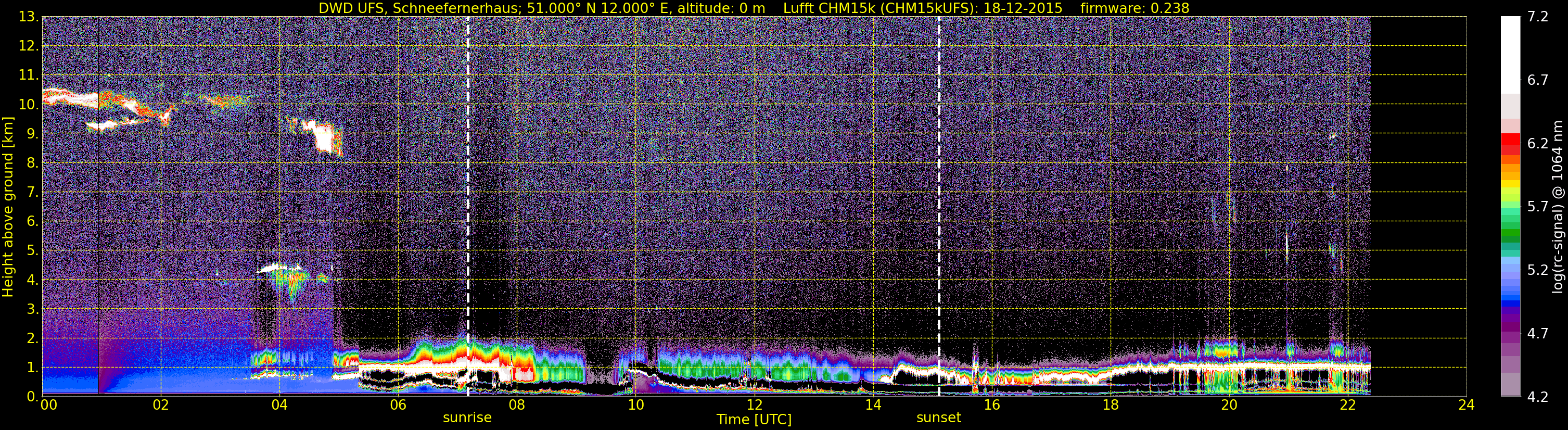Click the y-axis tick label '2.'

pyautogui.click(x=32, y=339)
